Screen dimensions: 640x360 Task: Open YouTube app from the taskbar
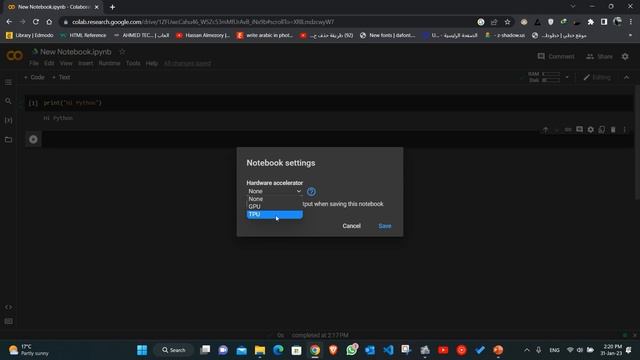pyautogui.click(x=443, y=350)
